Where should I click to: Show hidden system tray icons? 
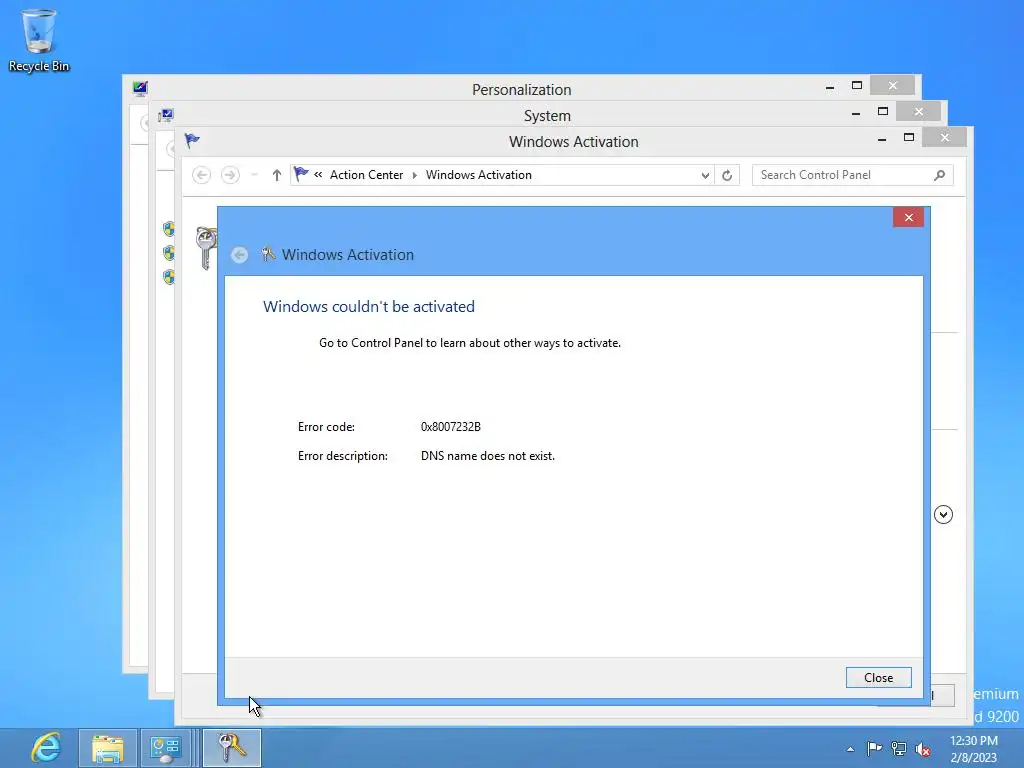[x=850, y=749]
